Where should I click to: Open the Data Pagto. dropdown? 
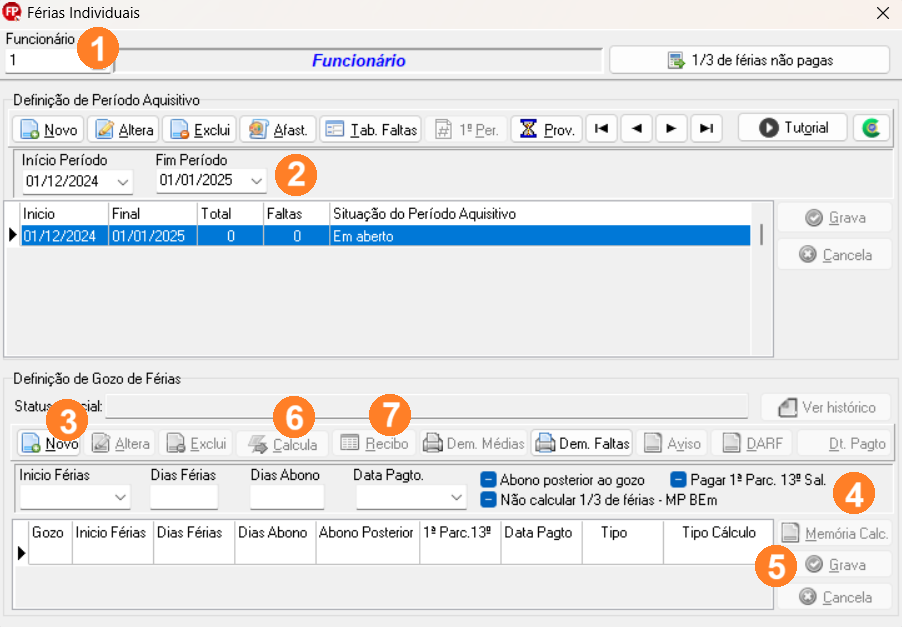(456, 497)
